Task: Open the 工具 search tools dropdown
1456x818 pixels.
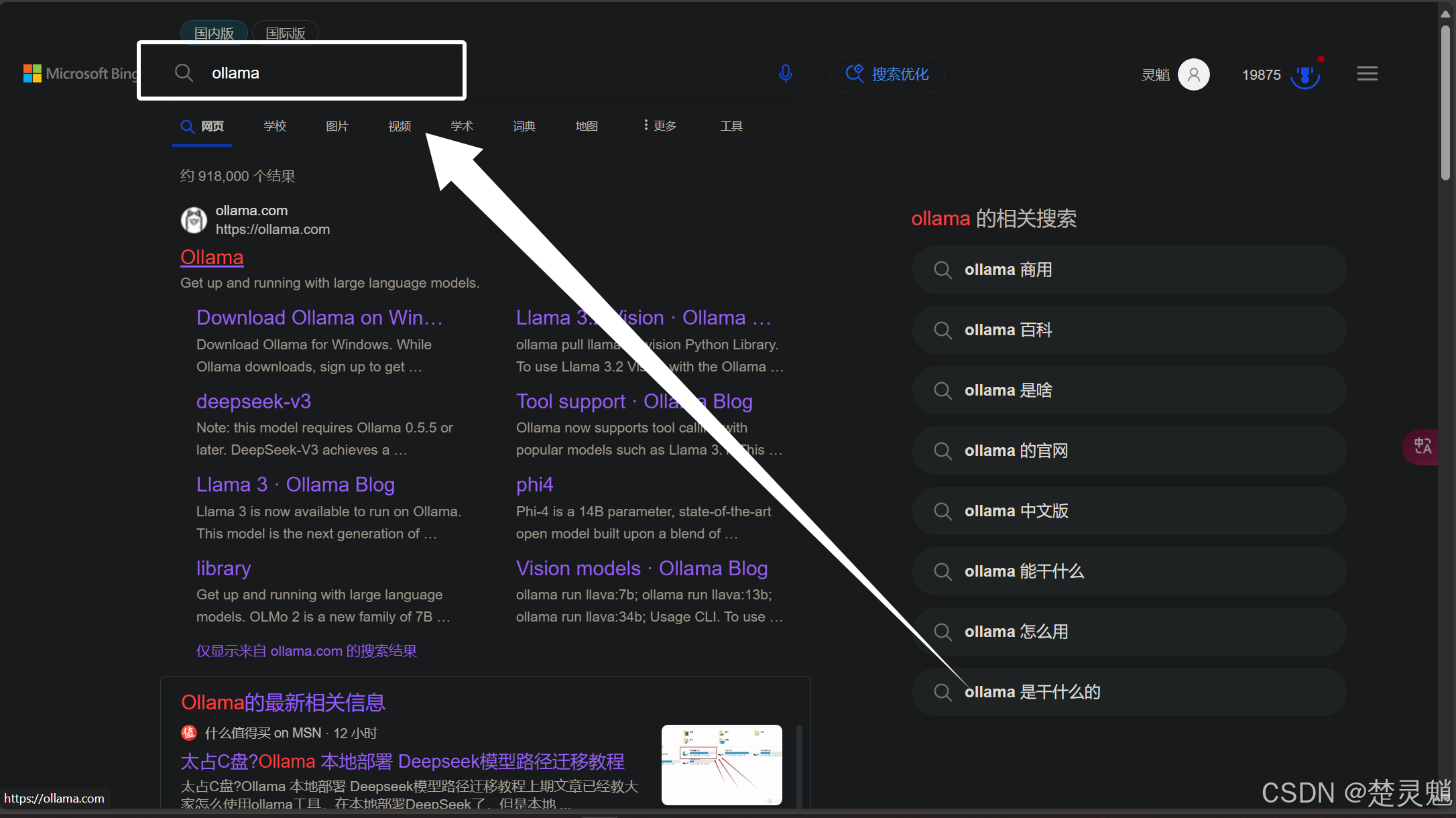Action: pyautogui.click(x=731, y=126)
